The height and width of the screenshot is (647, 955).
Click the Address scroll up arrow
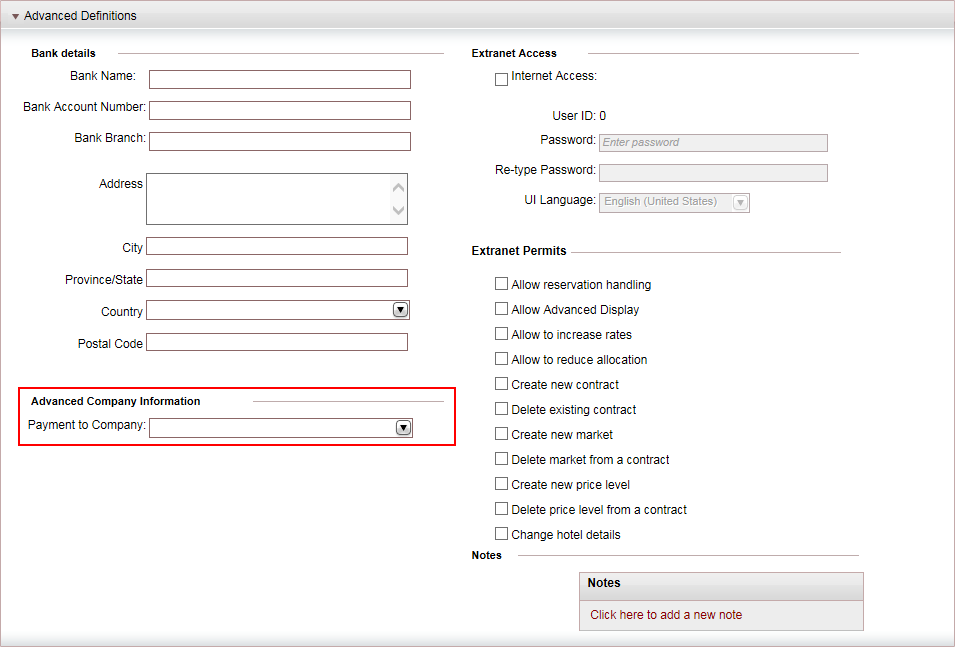(x=398, y=188)
